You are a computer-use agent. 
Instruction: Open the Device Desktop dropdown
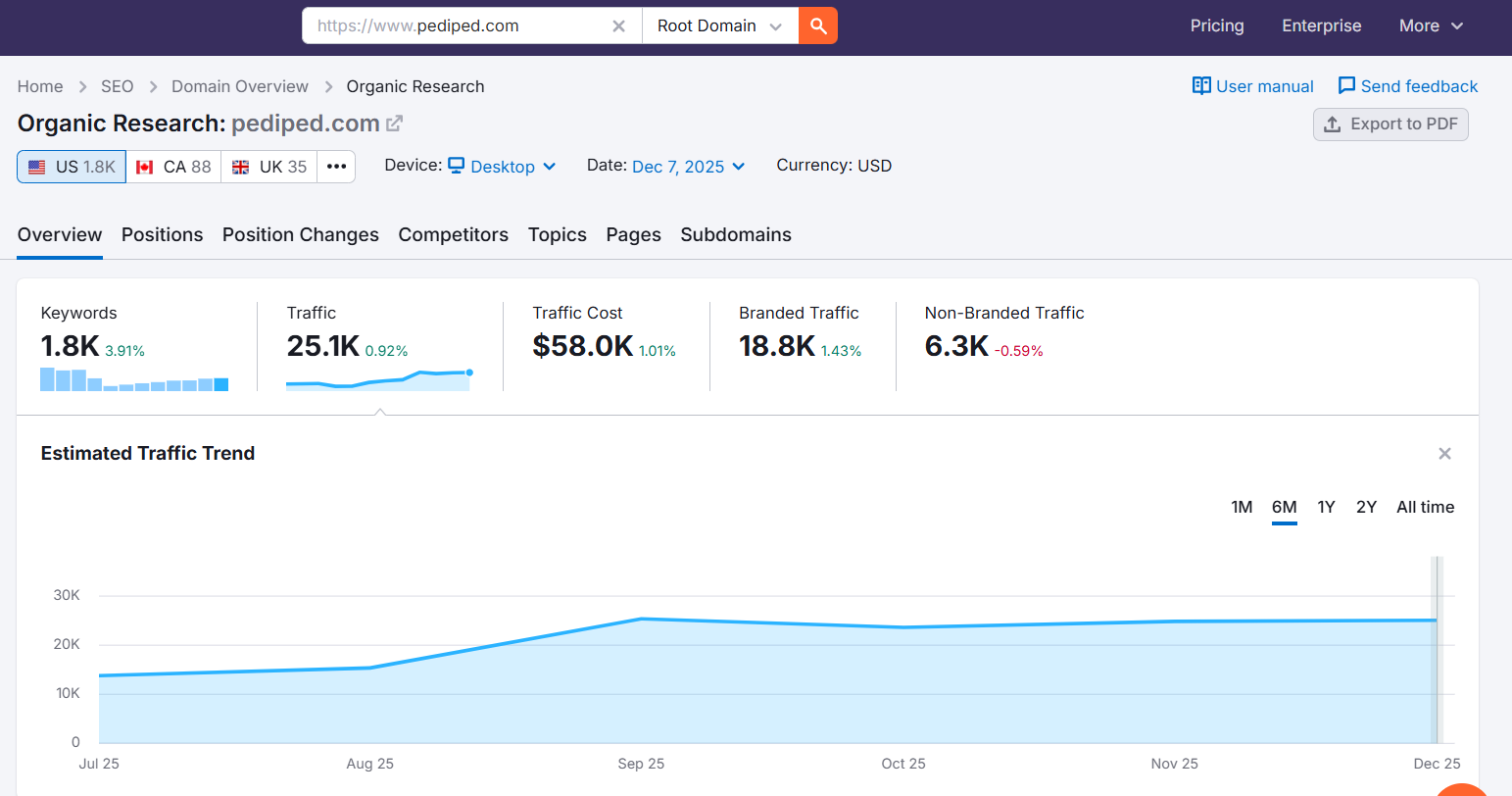502,167
